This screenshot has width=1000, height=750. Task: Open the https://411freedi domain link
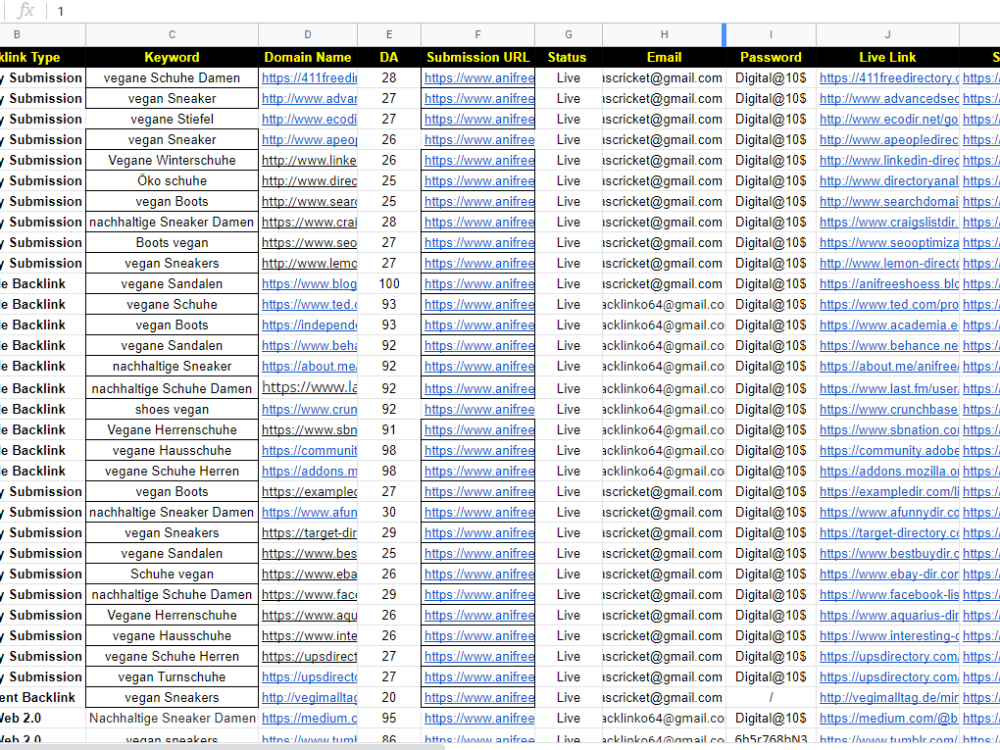click(x=309, y=78)
